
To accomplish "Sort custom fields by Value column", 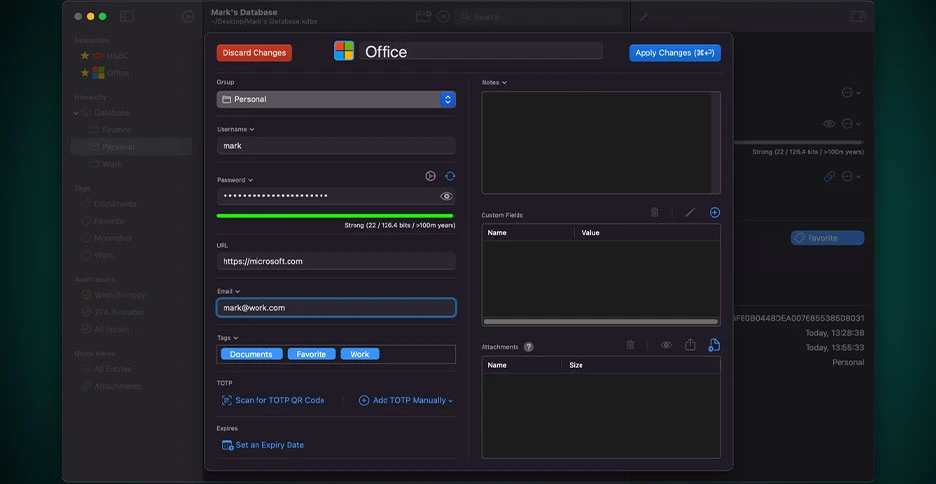I will tap(648, 233).
